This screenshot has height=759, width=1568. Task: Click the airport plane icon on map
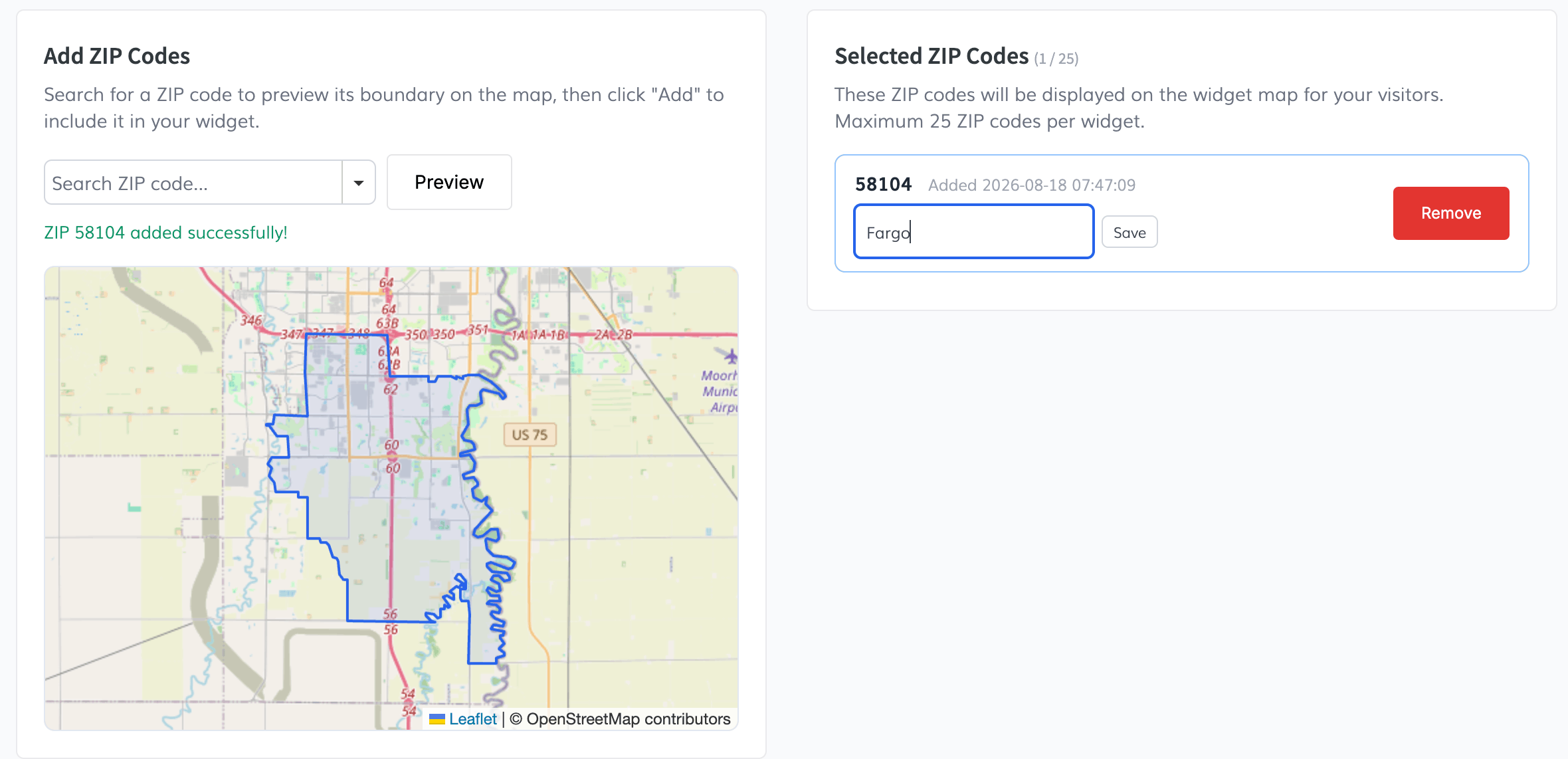pos(730,356)
